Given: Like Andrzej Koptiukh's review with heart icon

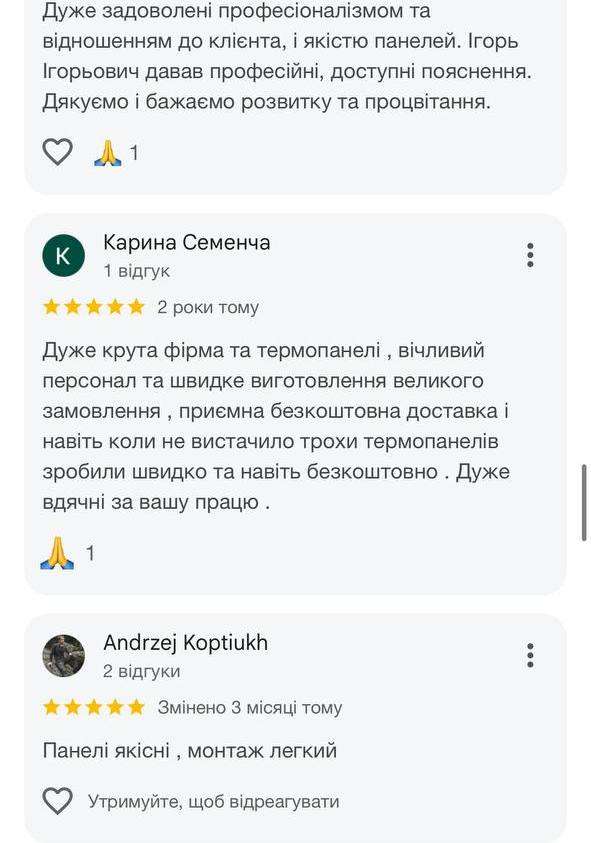Looking at the screenshot, I should (58, 801).
